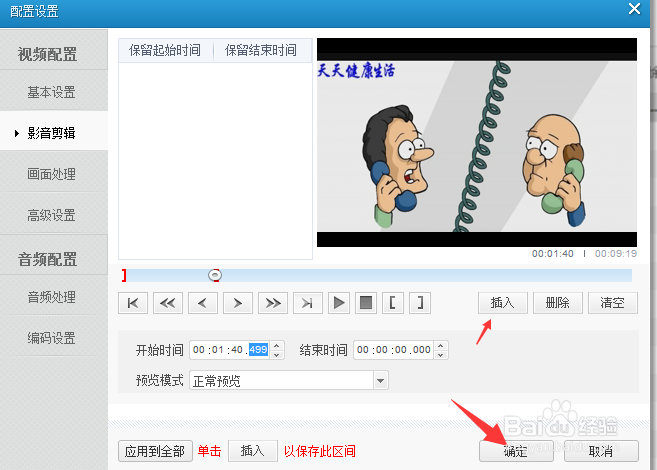Screen dimensions: 657x470
Task: Click the 清空 button
Action: pyautogui.click(x=613, y=303)
